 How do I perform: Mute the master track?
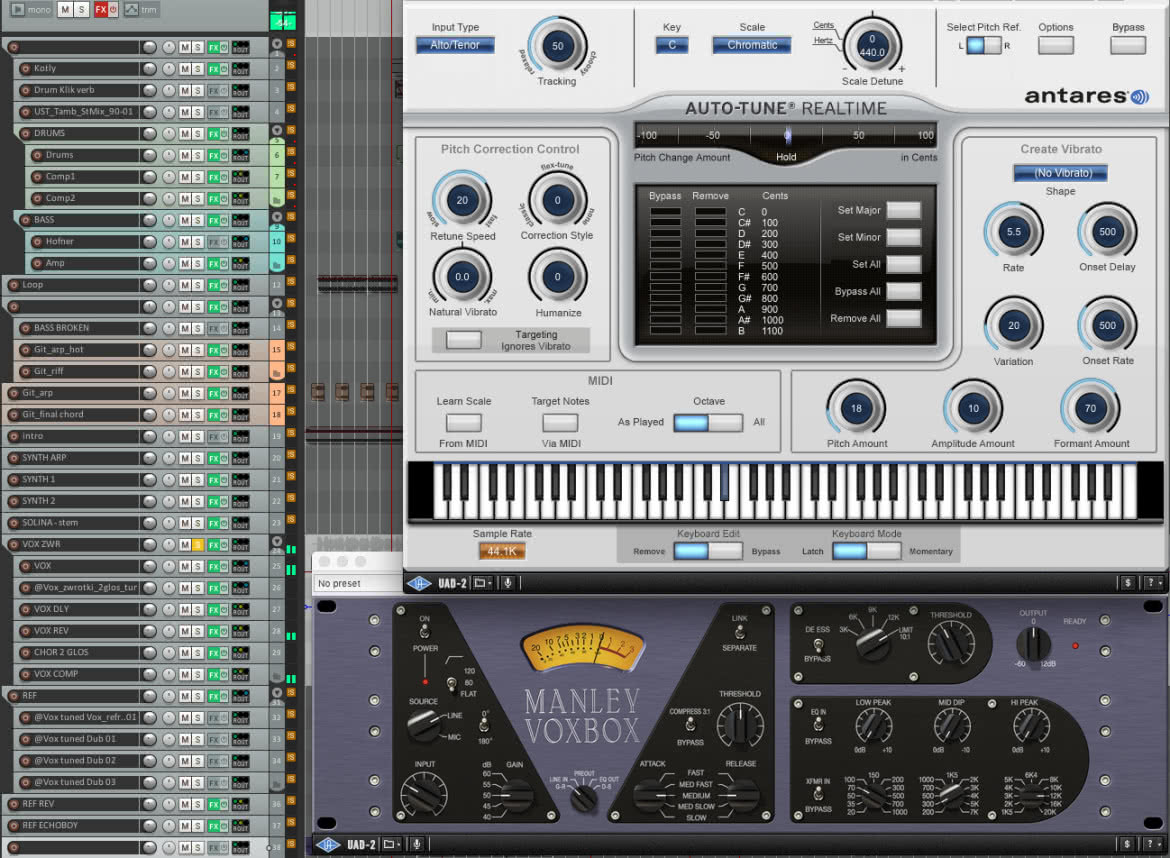point(65,10)
